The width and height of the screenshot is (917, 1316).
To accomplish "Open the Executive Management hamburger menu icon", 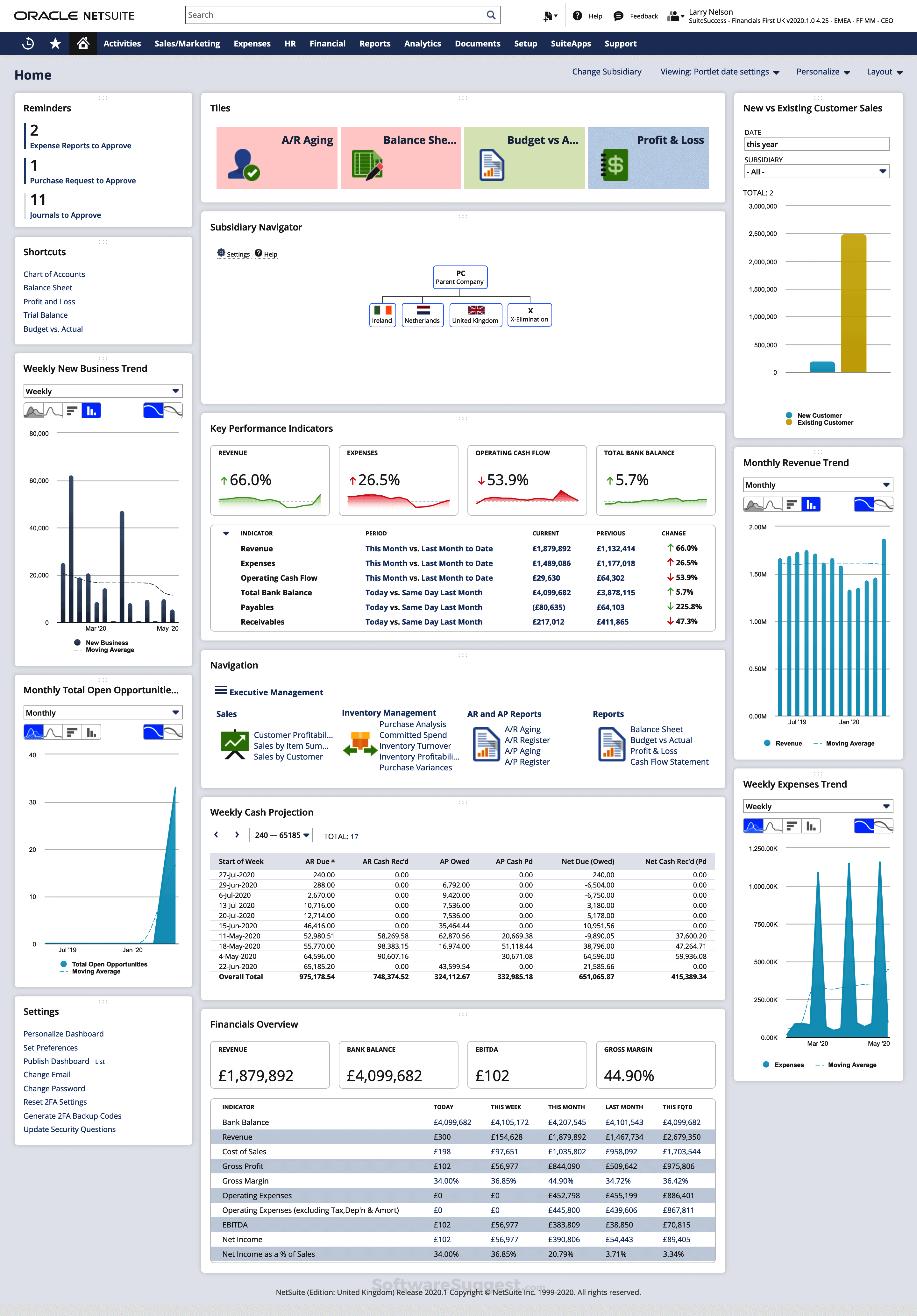I will click(221, 690).
